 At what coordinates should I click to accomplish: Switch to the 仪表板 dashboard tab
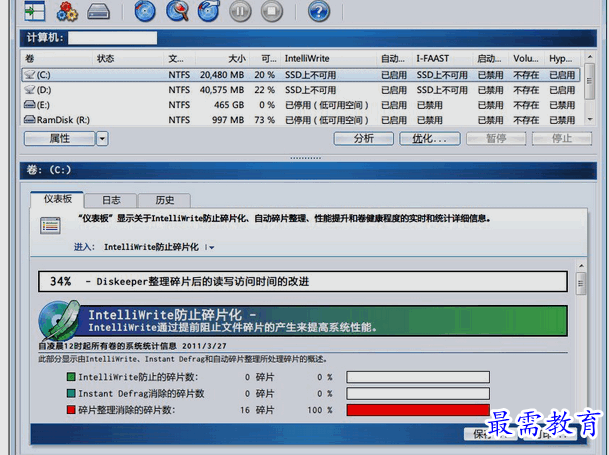point(57,199)
